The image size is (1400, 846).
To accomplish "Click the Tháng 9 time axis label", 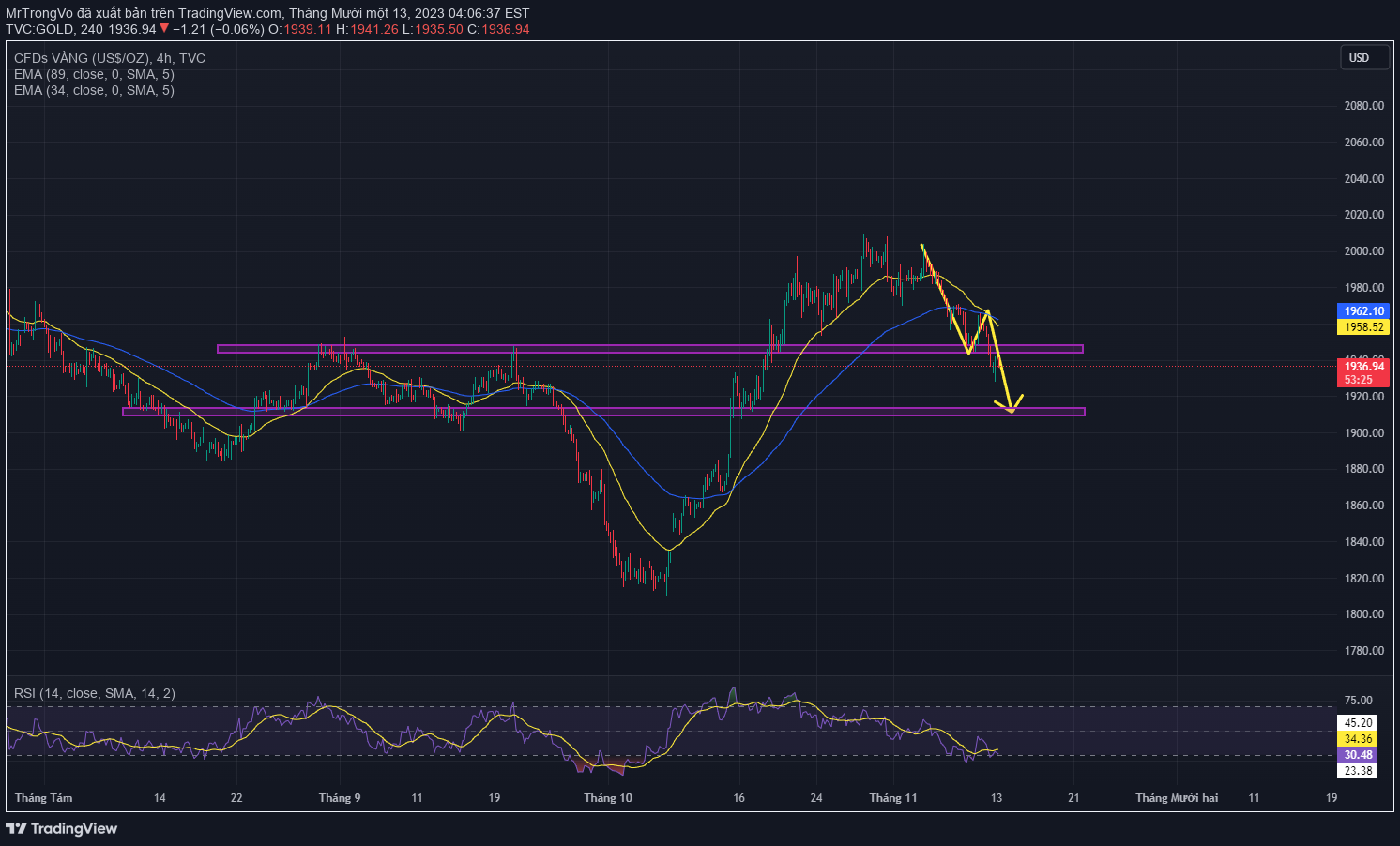I will pos(340,798).
